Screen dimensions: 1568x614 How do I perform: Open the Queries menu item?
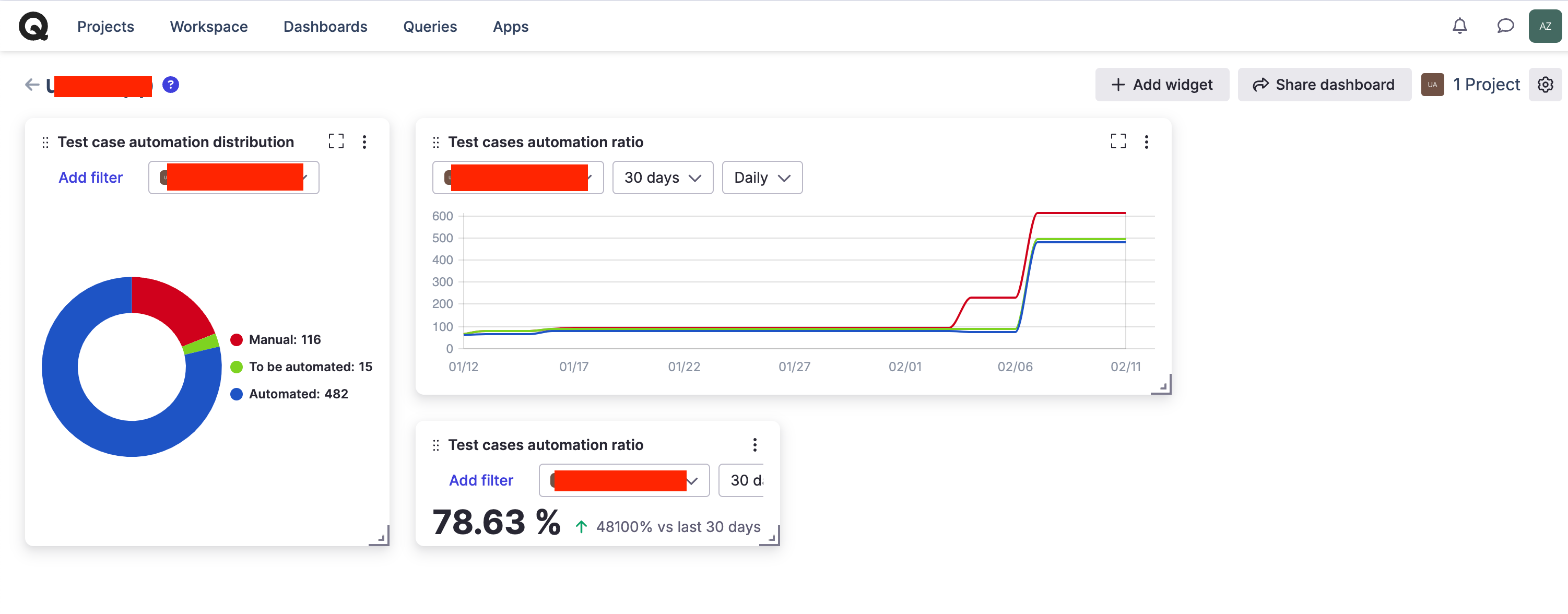430,26
